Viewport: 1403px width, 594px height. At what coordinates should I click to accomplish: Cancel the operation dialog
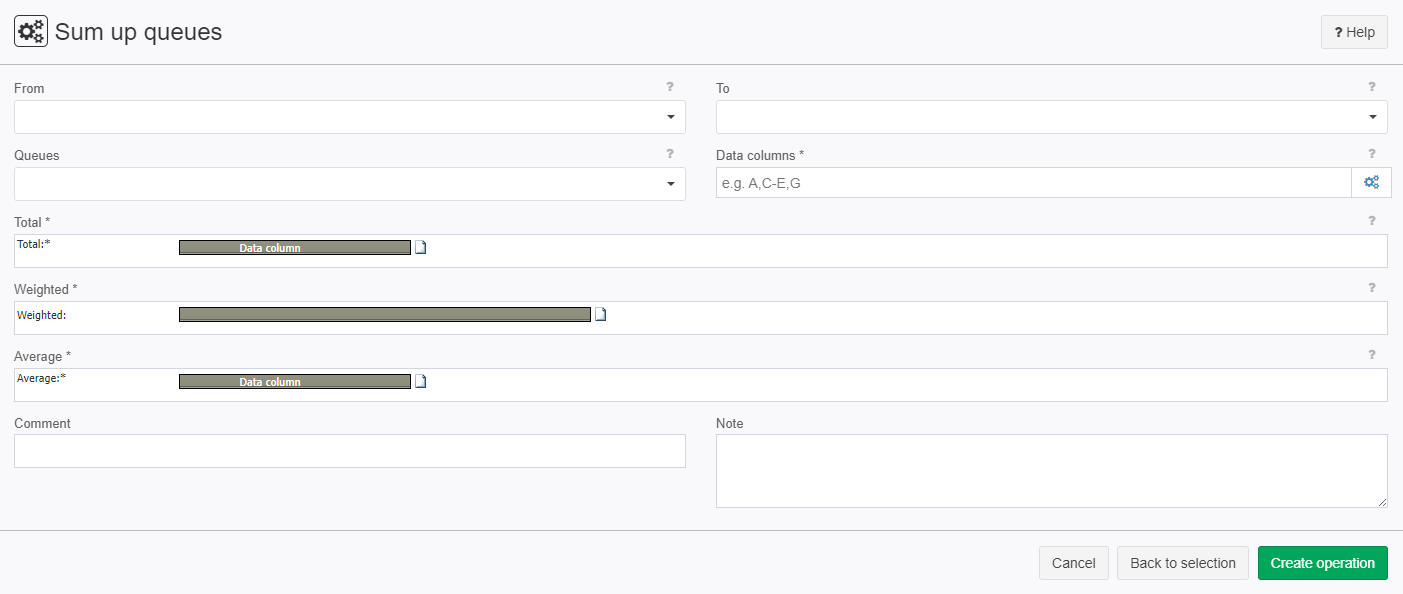(x=1073, y=563)
